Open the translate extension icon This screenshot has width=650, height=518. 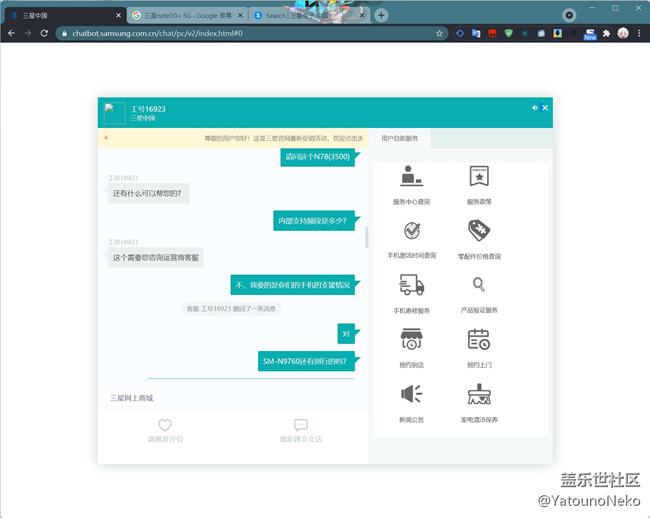click(476, 33)
